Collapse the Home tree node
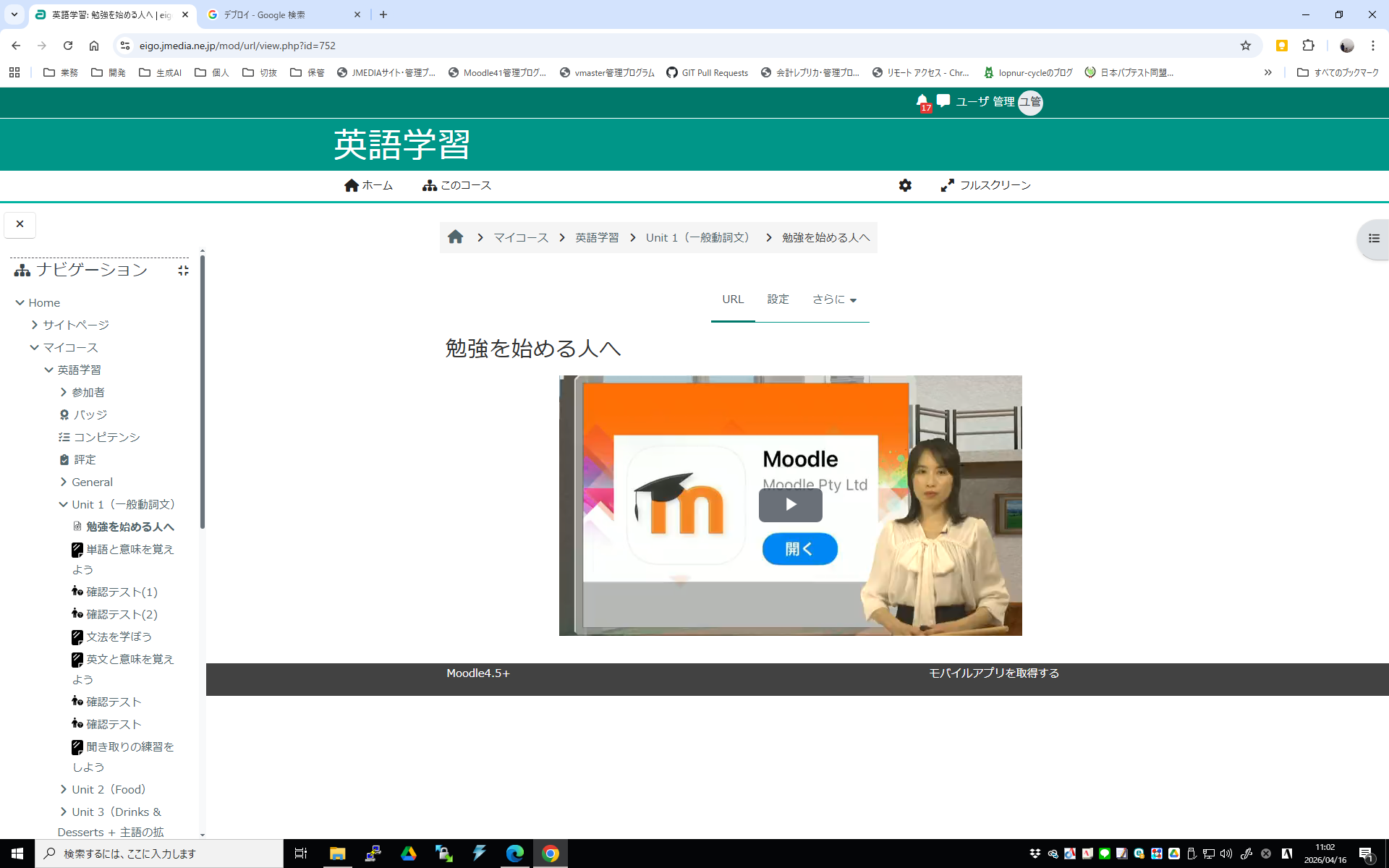 (x=20, y=302)
